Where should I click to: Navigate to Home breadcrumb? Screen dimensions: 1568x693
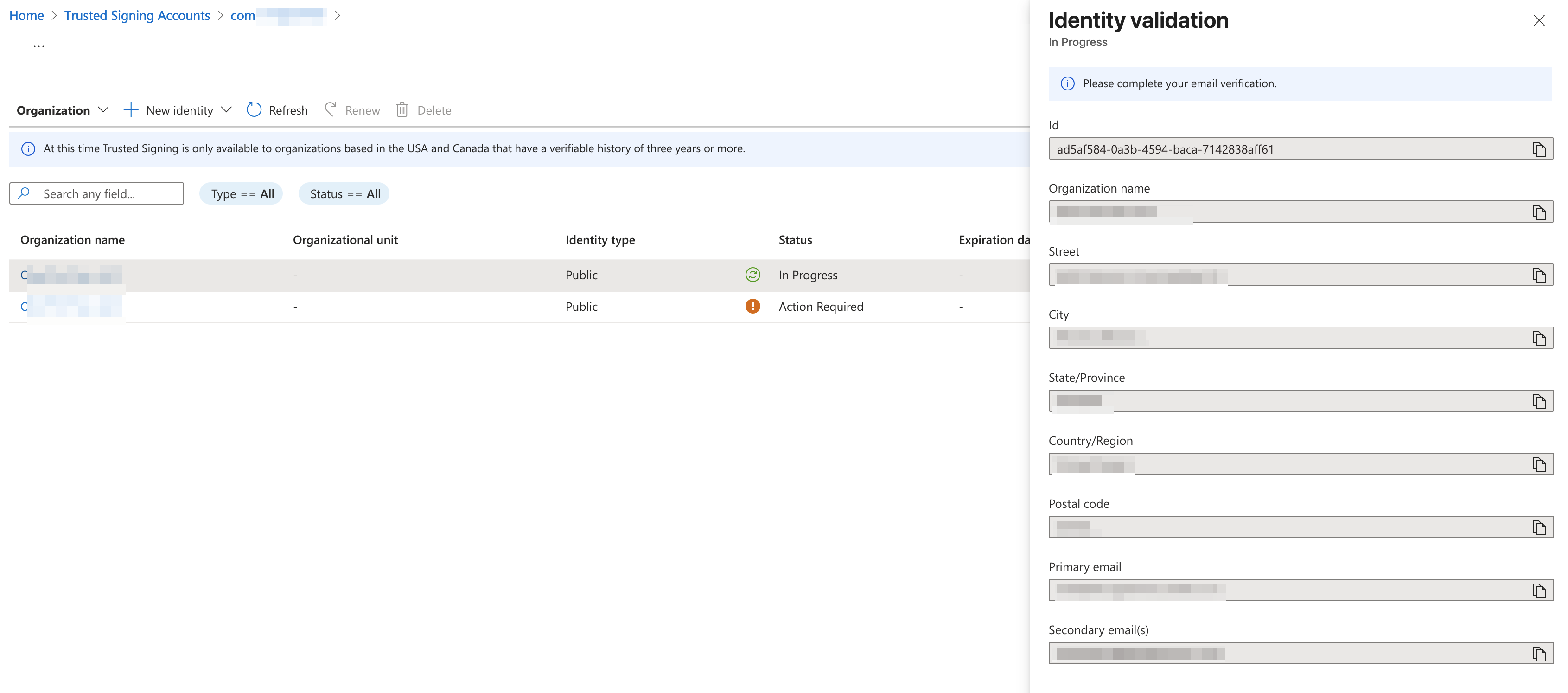pyautogui.click(x=26, y=15)
